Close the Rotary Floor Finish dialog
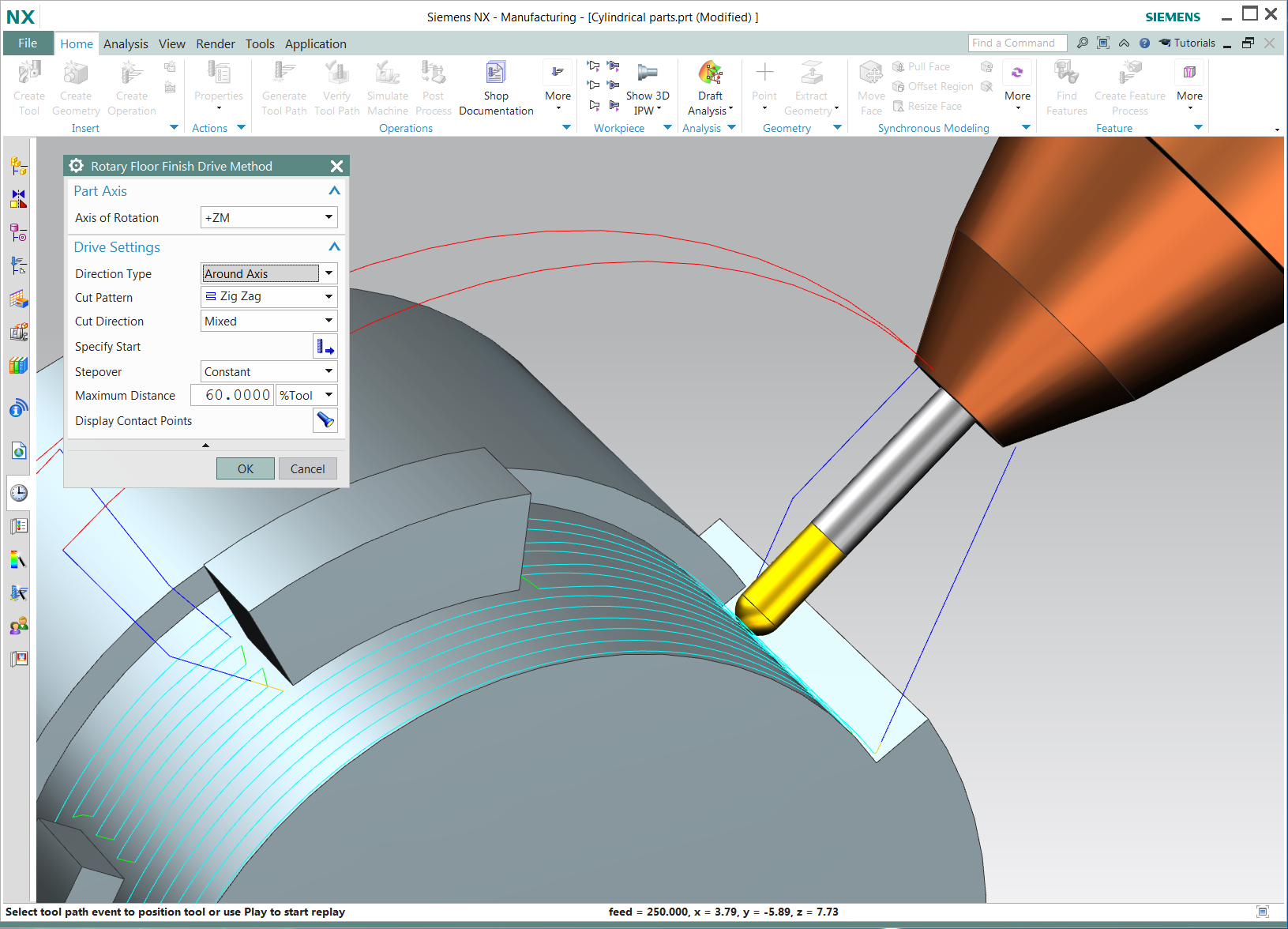Image resolution: width=1288 pixels, height=929 pixels. (336, 166)
